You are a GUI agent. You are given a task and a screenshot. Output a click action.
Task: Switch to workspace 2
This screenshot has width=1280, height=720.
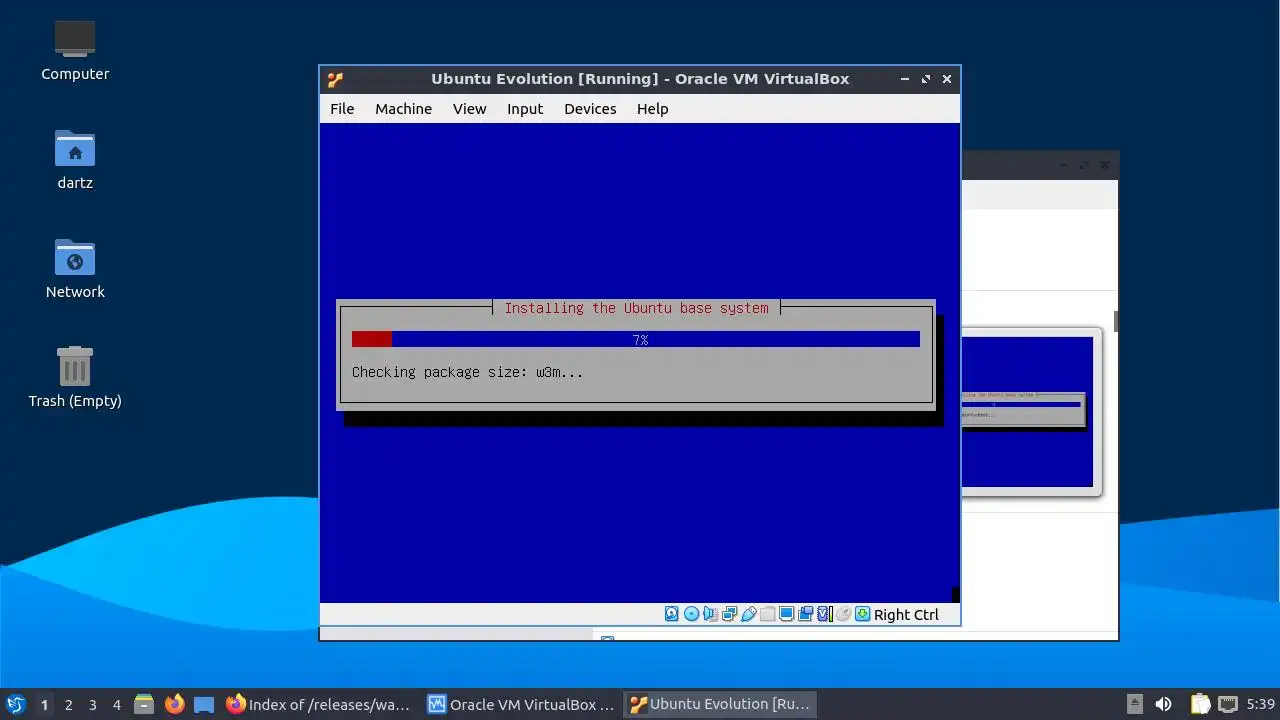click(x=68, y=704)
